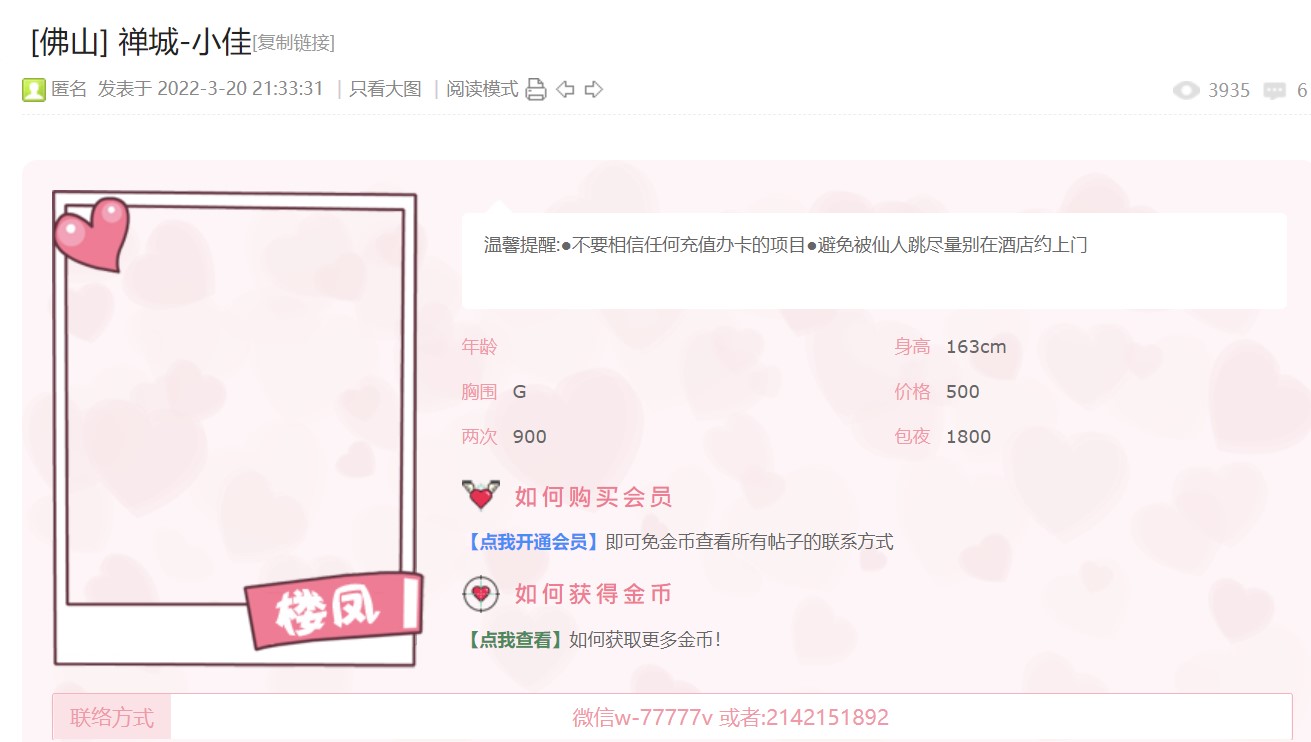This screenshot has width=1311, height=742.
Task: Click the 复制链接 copy link
Action: pos(293,43)
